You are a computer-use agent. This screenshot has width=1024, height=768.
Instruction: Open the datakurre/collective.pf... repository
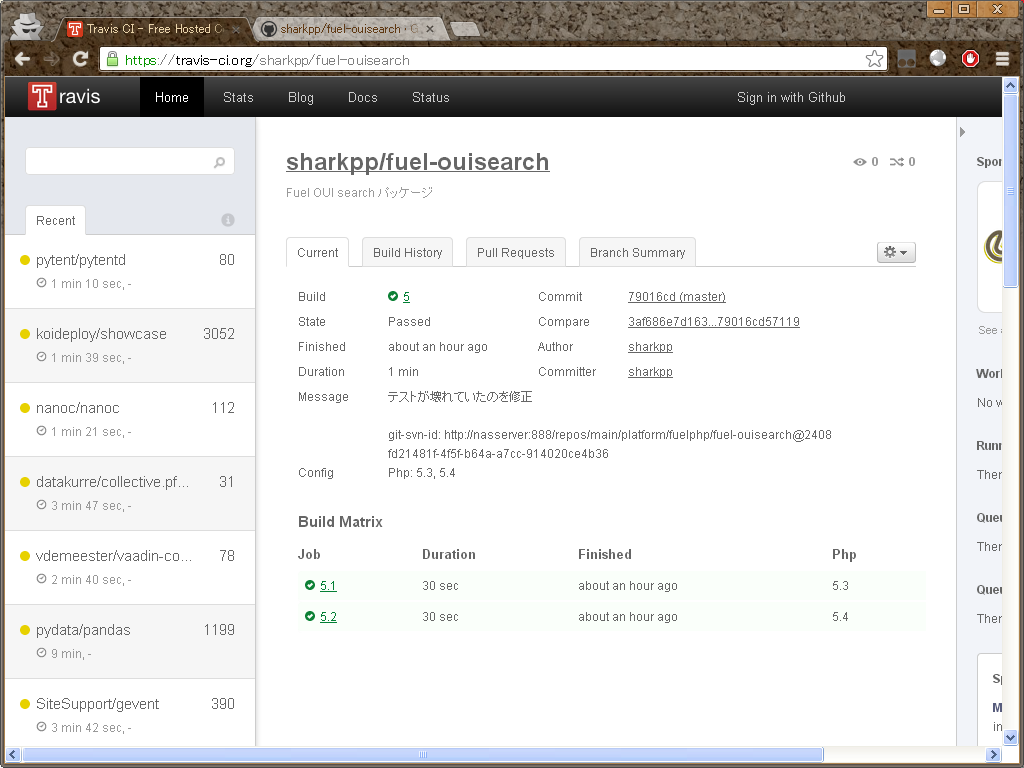[x=112, y=482]
